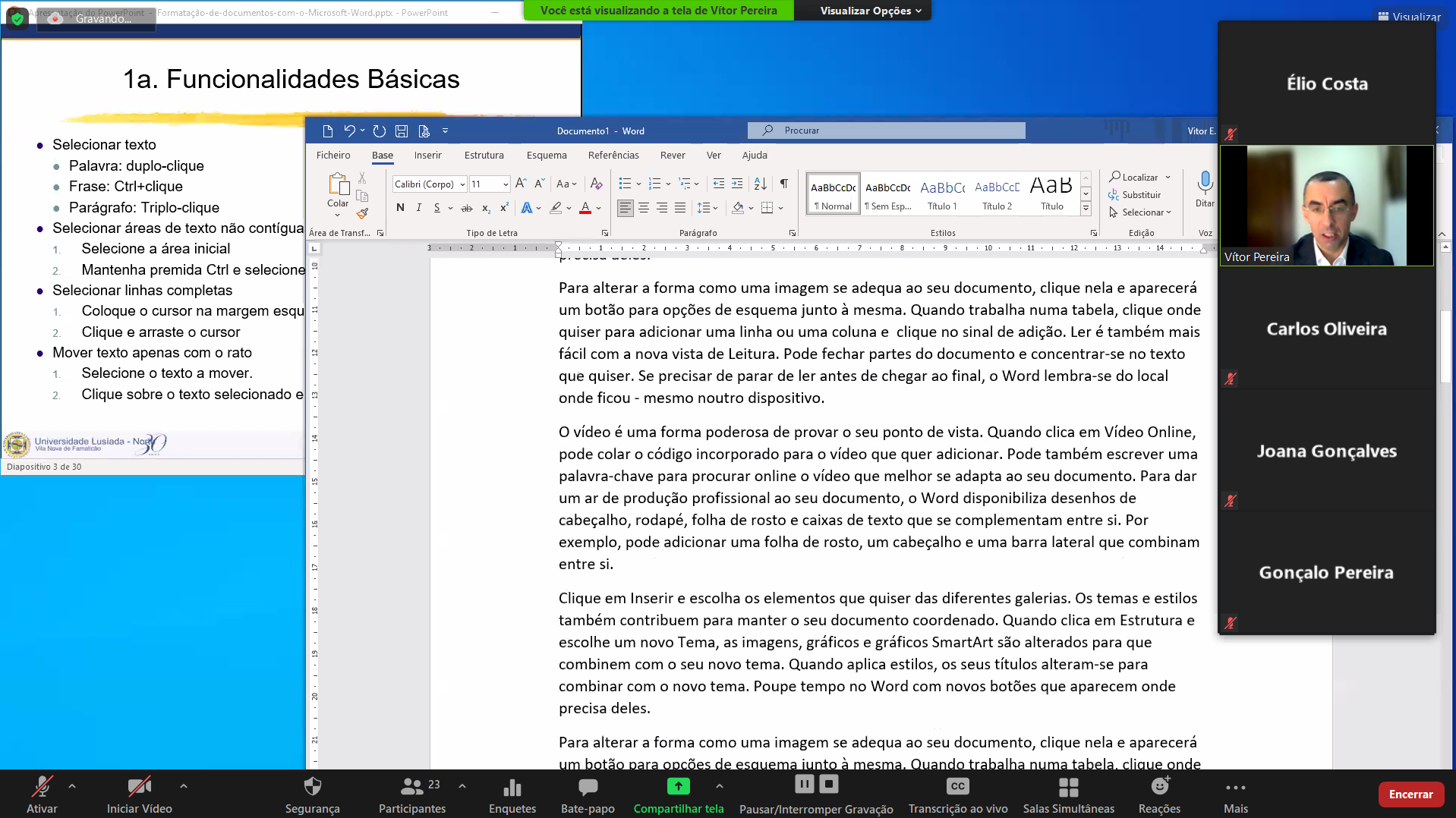The width and height of the screenshot is (1456, 818).
Task: Open Reações emoji in Zoom toolbar
Action: 1159,794
